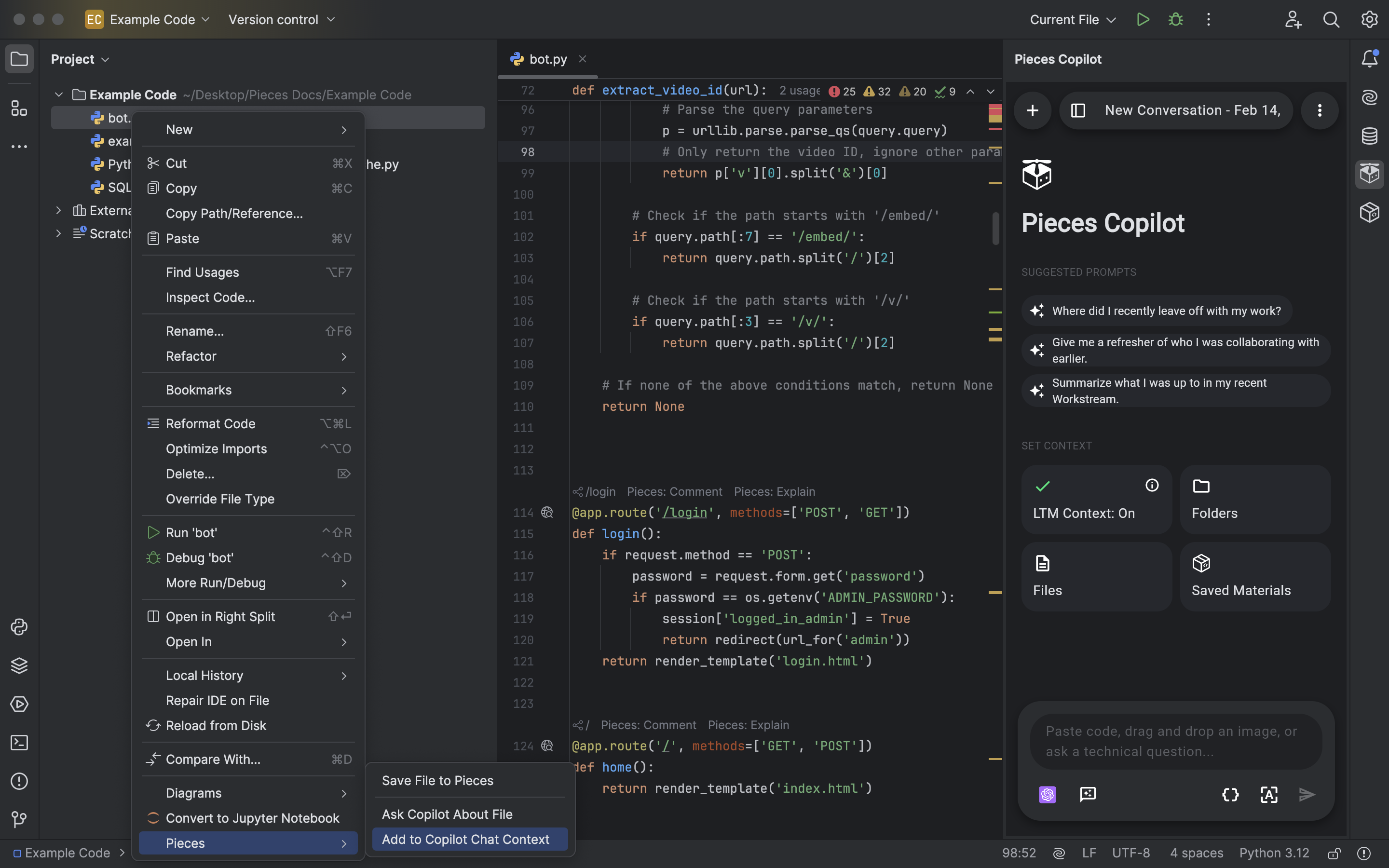Viewport: 1389px width, 868px height.
Task: Choose Add to Copilot Chat Context
Action: pyautogui.click(x=470, y=839)
